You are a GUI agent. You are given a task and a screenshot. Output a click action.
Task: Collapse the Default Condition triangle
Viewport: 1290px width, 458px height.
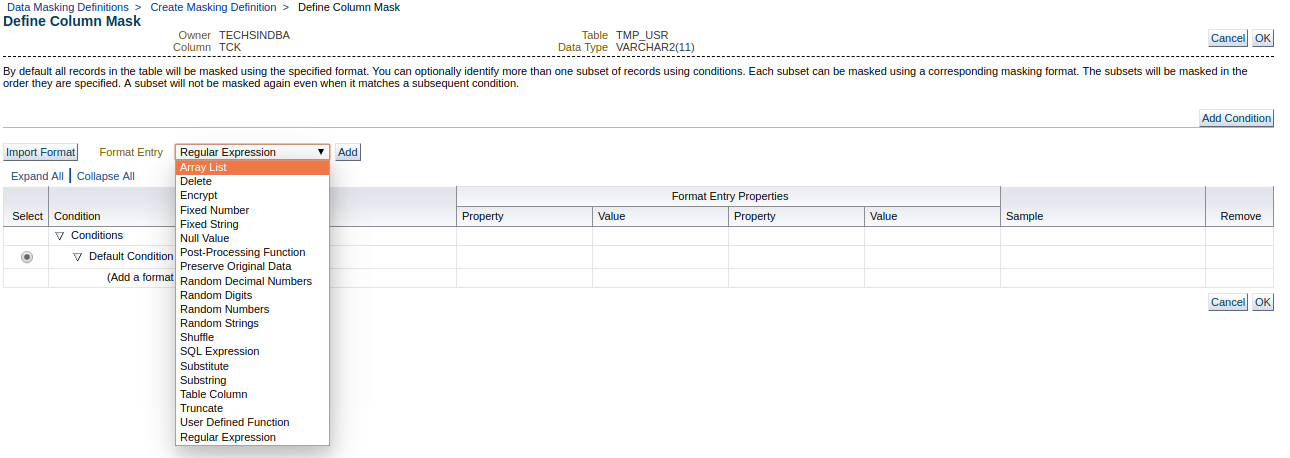pyautogui.click(x=78, y=257)
